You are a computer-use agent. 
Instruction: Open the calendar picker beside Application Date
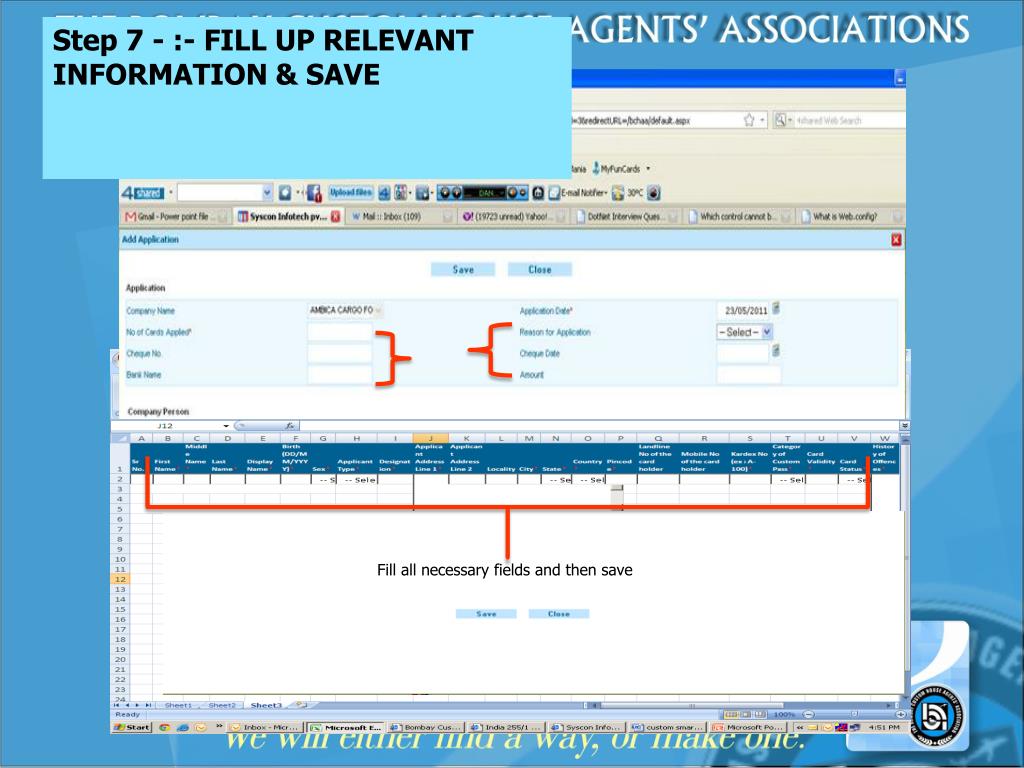(x=776, y=308)
